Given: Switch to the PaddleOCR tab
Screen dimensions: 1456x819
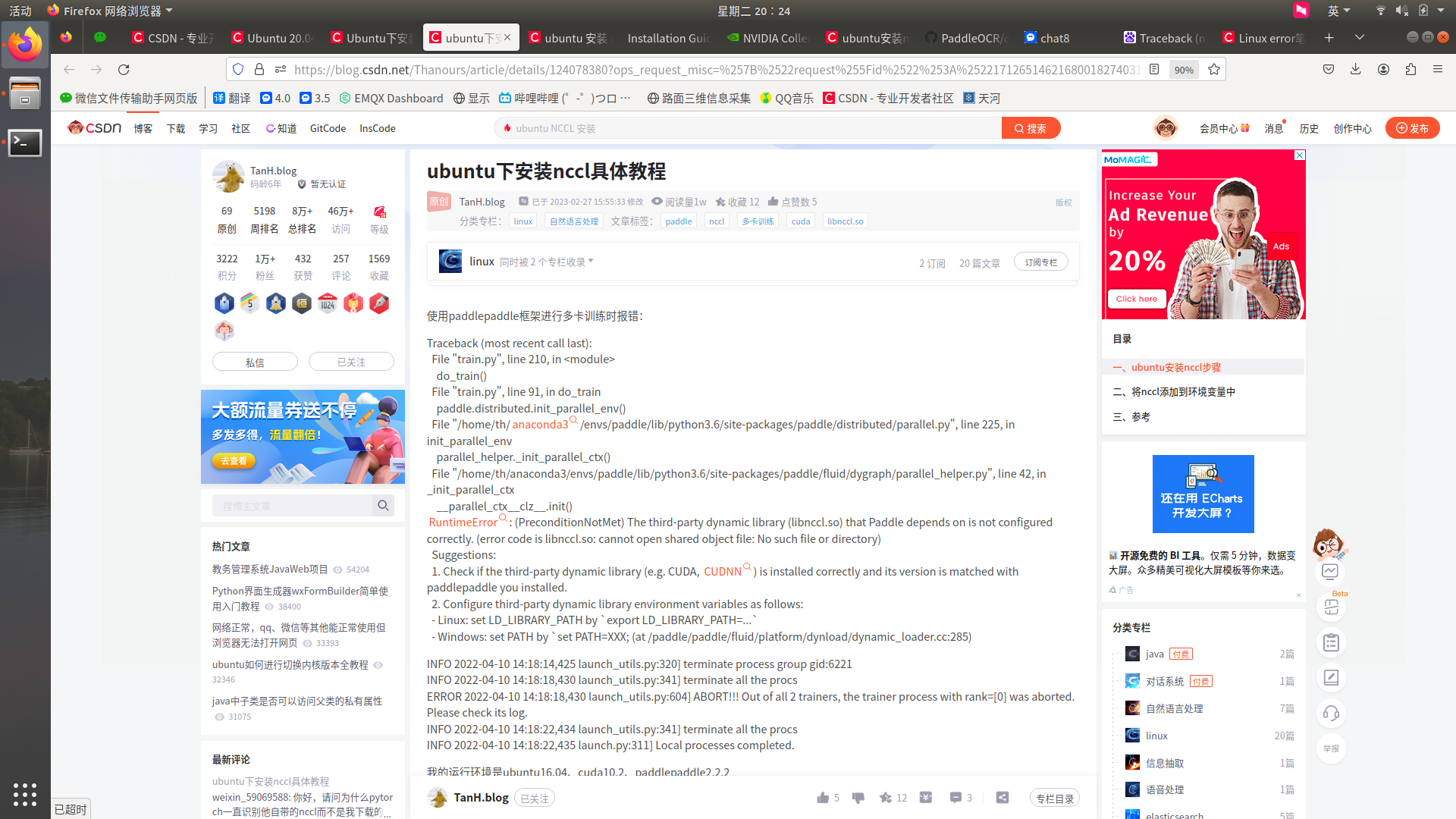Looking at the screenshot, I should coord(968,38).
